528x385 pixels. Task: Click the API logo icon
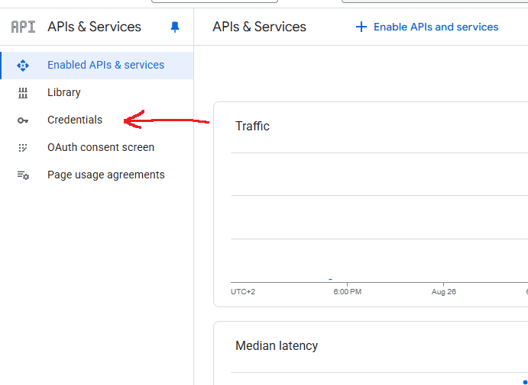tap(23, 27)
